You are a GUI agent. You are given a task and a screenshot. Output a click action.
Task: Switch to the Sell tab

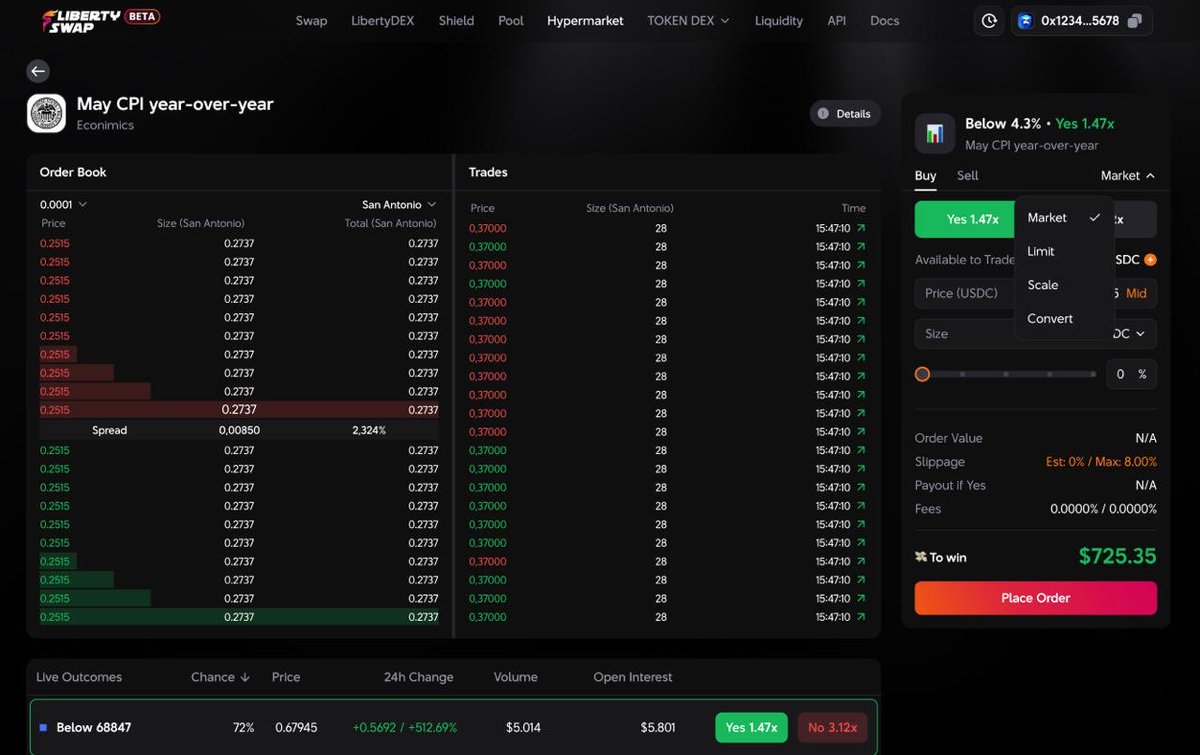968,176
